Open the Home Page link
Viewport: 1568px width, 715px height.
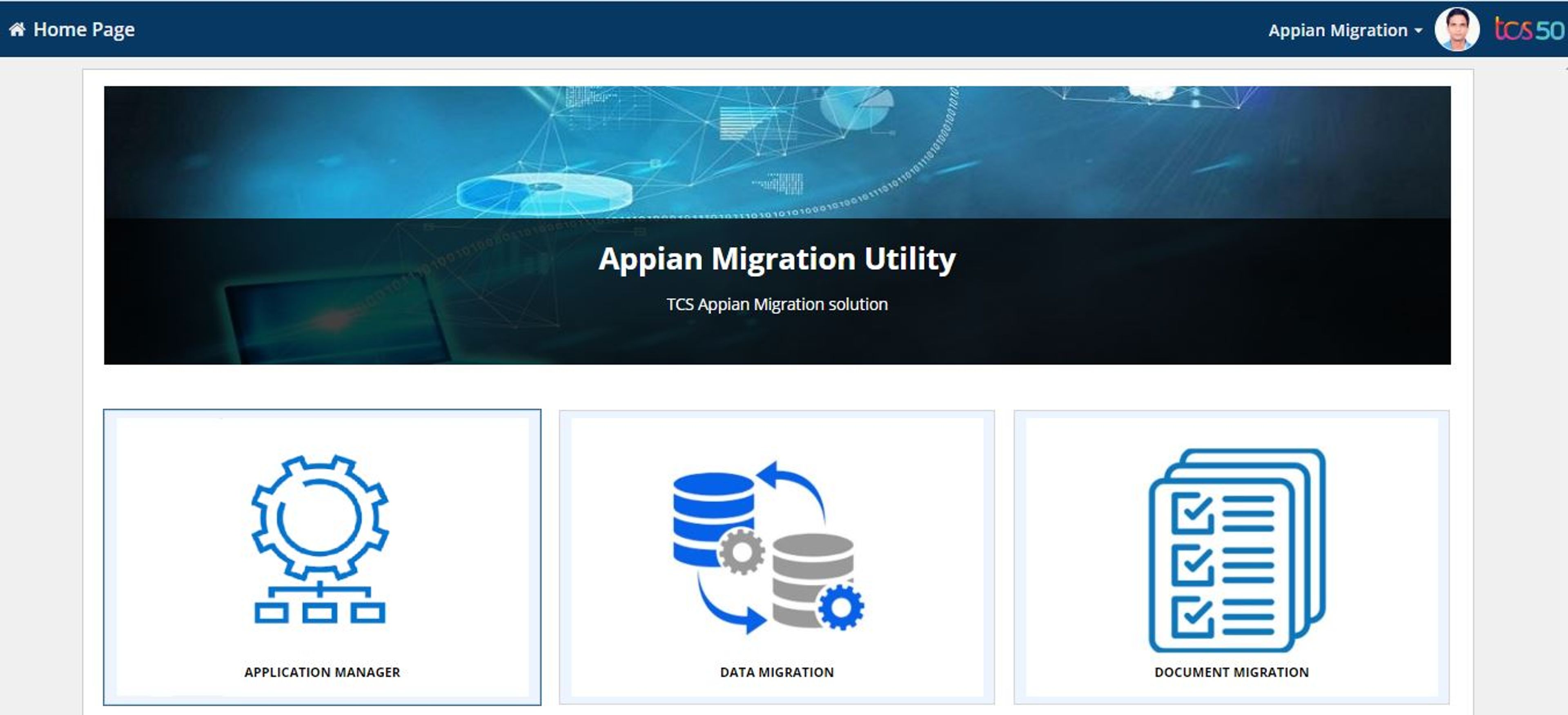pos(84,30)
